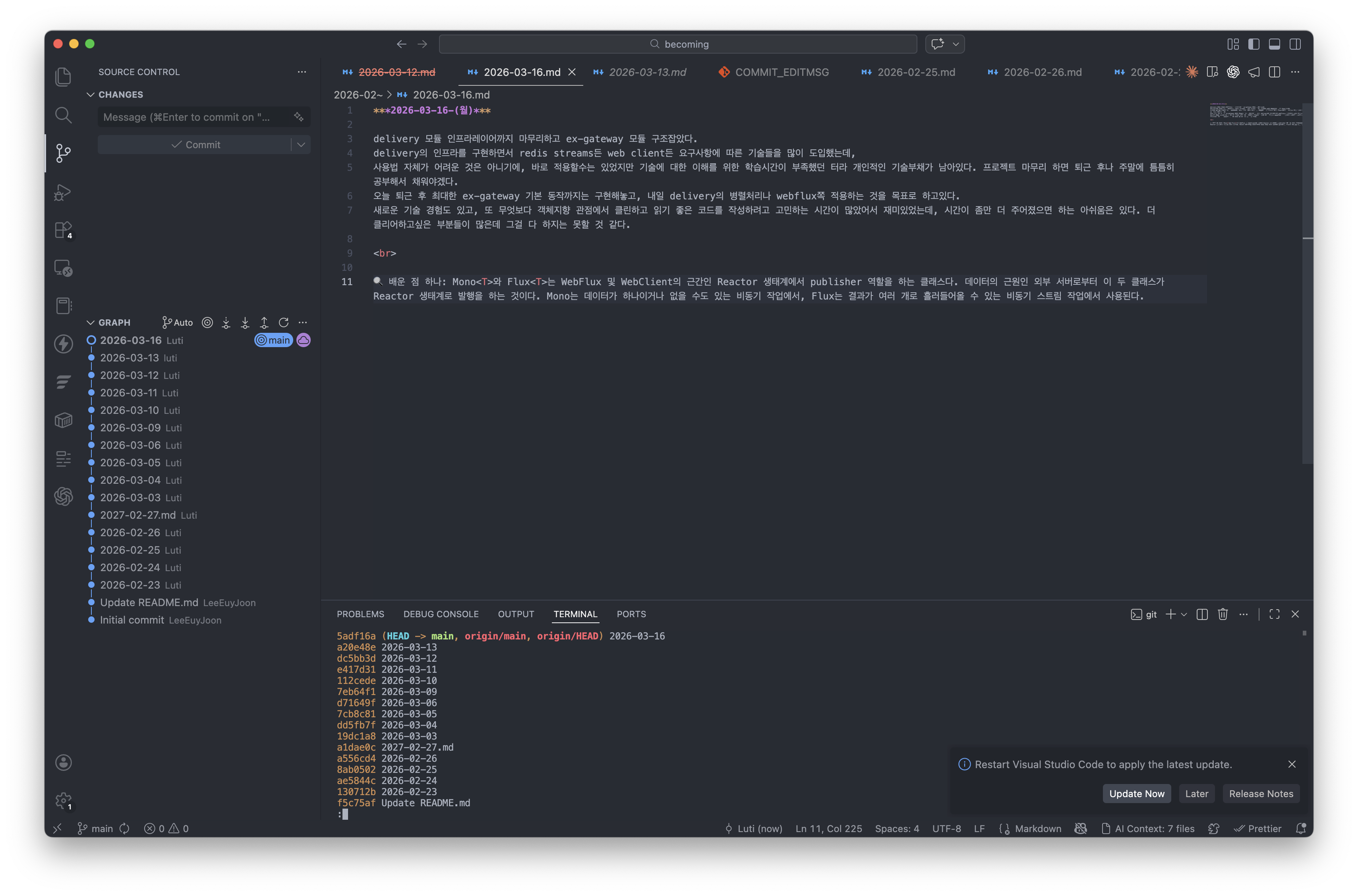Open Extensions view with badge
Viewport: 1358px width, 896px height.
tap(63, 230)
